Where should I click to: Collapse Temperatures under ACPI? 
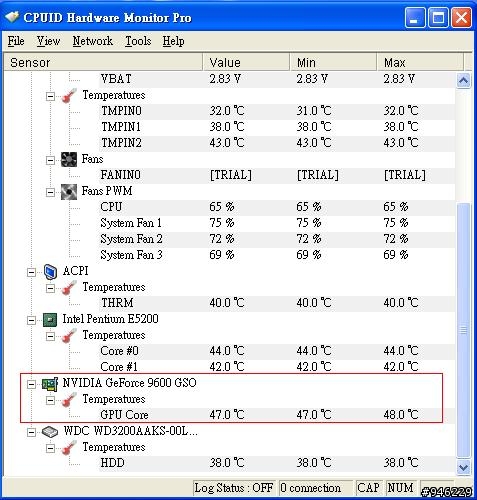click(50, 288)
